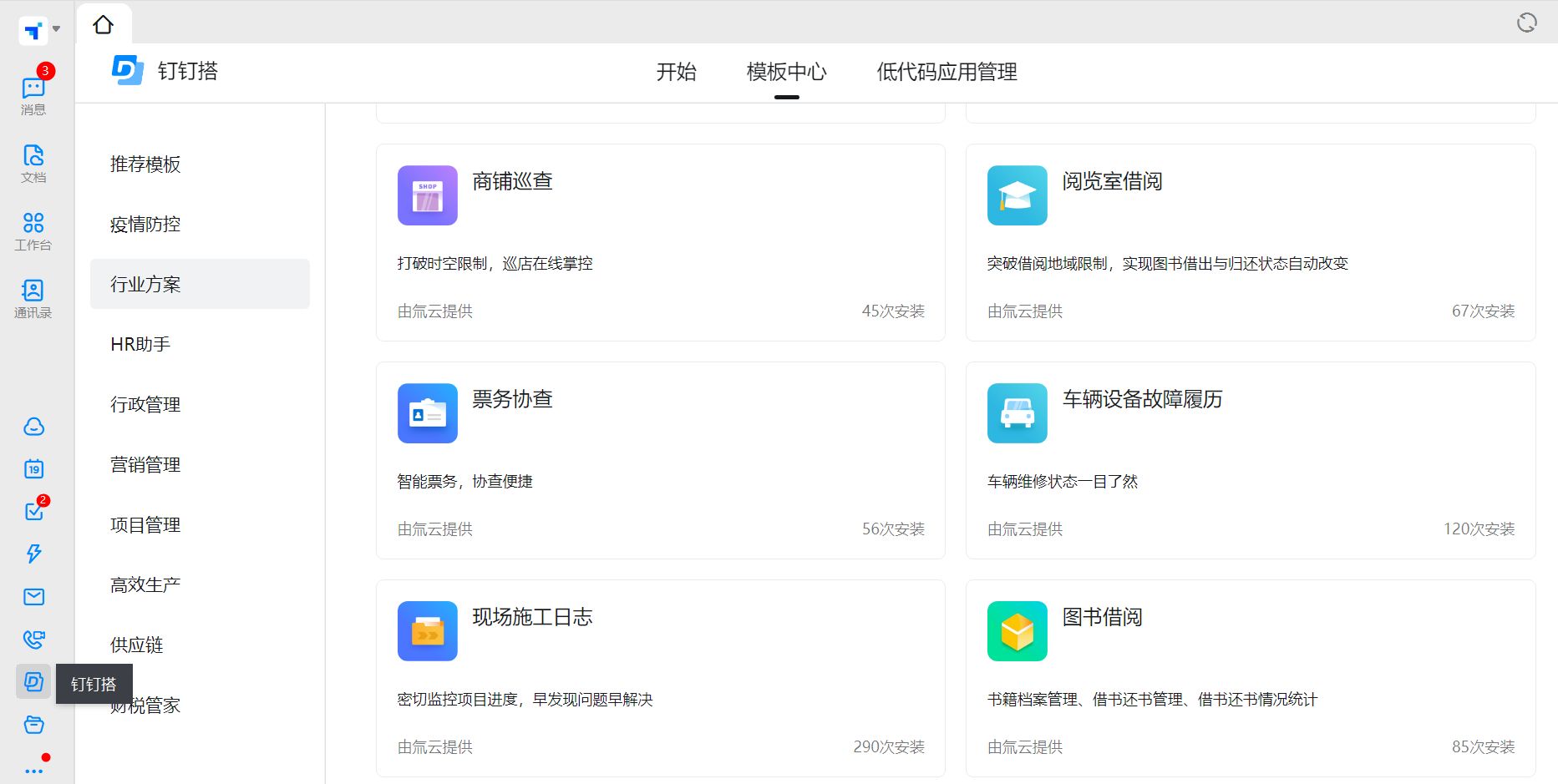Select 营销管理 category

[200, 464]
